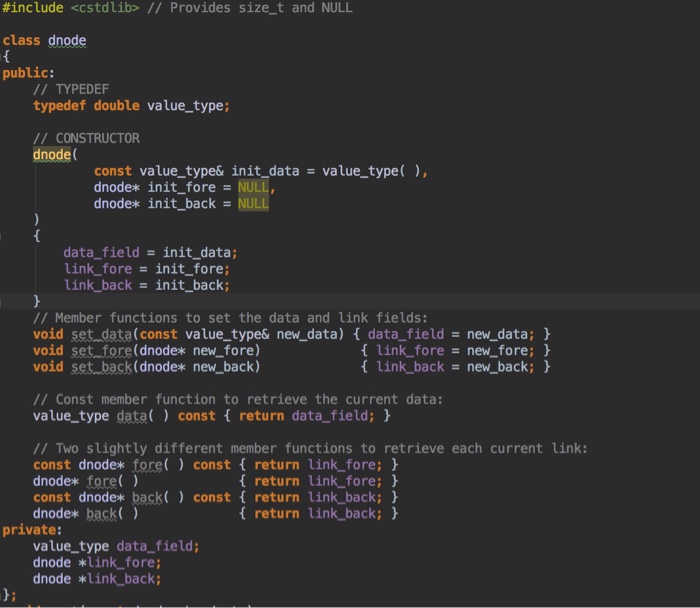
Task: Click back in "const dnode* back( ) const"
Action: [147, 498]
